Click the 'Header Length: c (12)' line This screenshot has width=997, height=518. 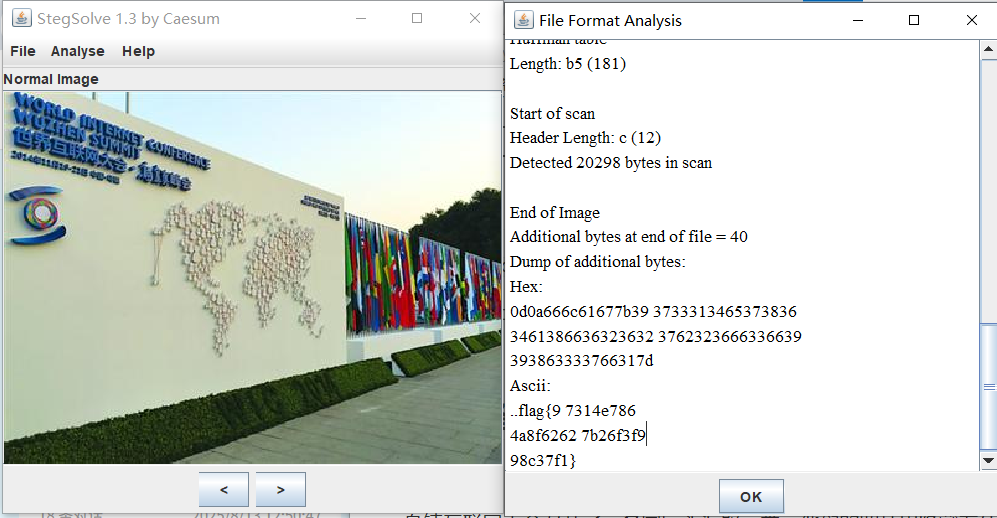586,138
